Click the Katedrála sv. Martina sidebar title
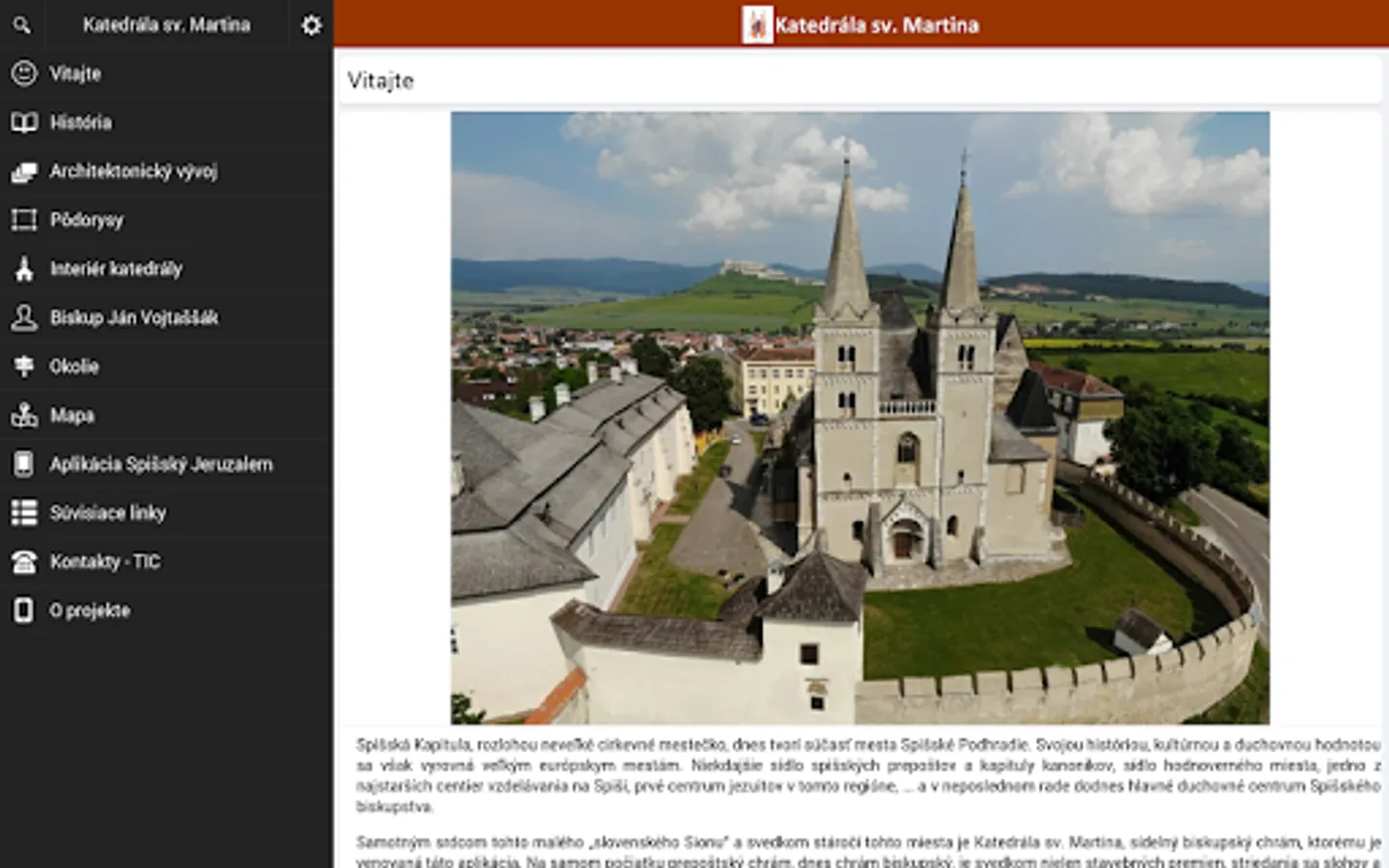Viewport: 1389px width, 868px height. pyautogui.click(x=166, y=25)
